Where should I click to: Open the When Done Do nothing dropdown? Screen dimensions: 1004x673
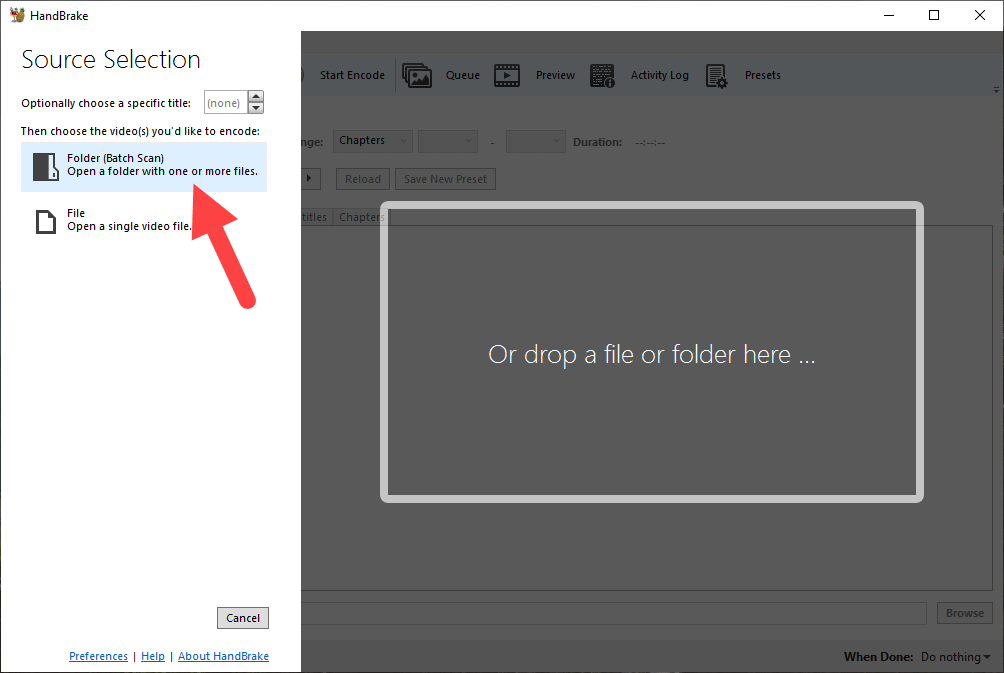[955, 657]
